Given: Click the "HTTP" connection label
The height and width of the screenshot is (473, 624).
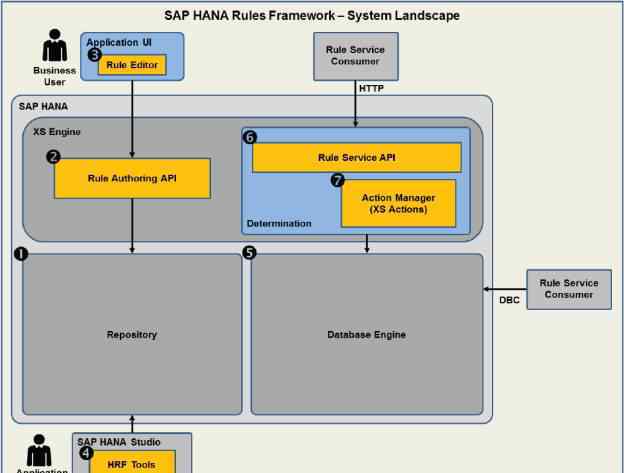Looking at the screenshot, I should tap(371, 88).
